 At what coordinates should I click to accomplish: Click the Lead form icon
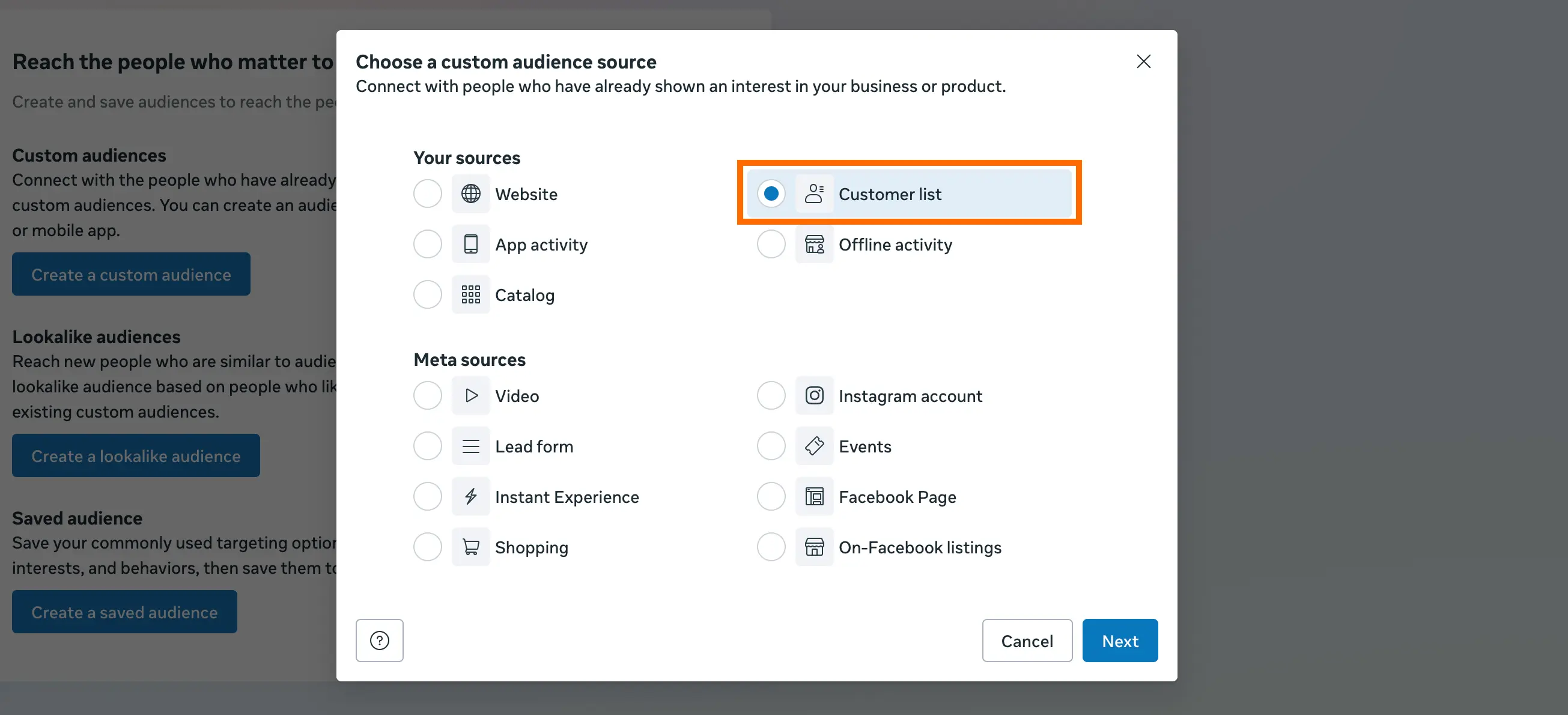[x=470, y=446]
